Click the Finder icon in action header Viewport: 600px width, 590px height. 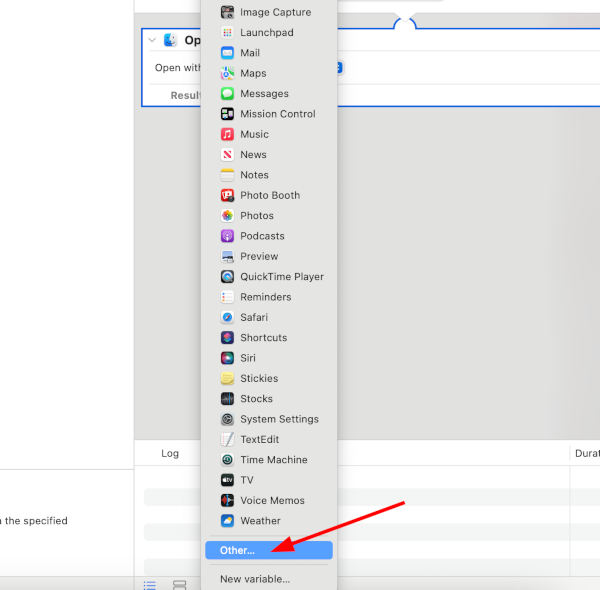pos(170,40)
